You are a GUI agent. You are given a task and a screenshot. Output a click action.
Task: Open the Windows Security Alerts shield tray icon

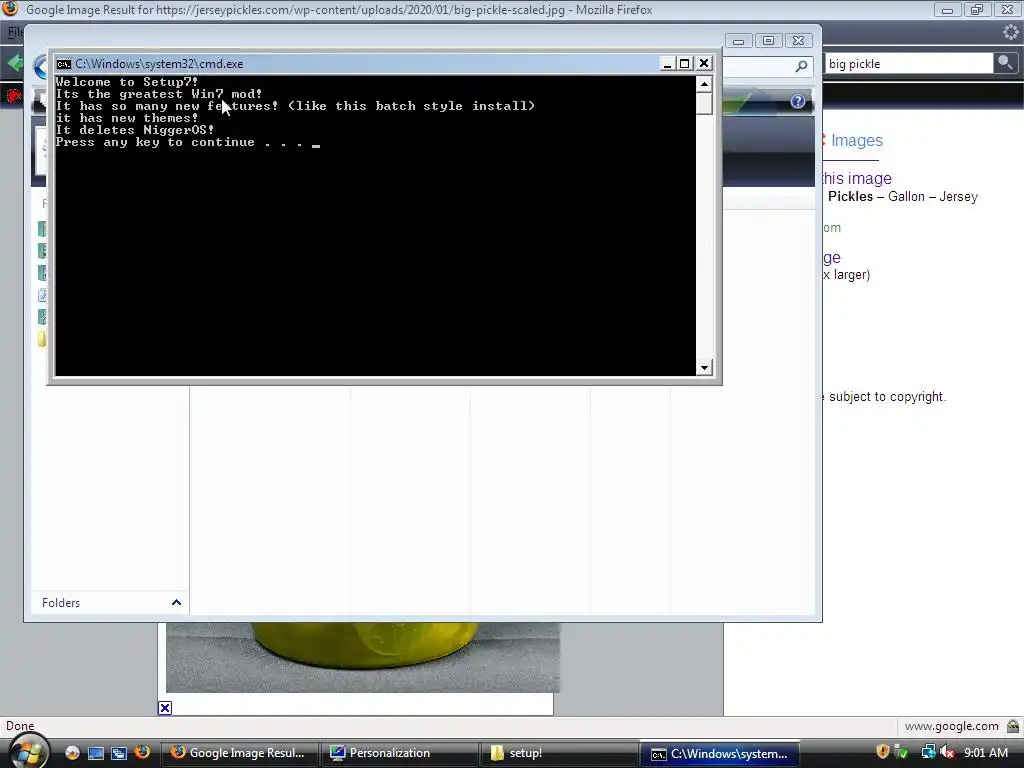pos(882,752)
